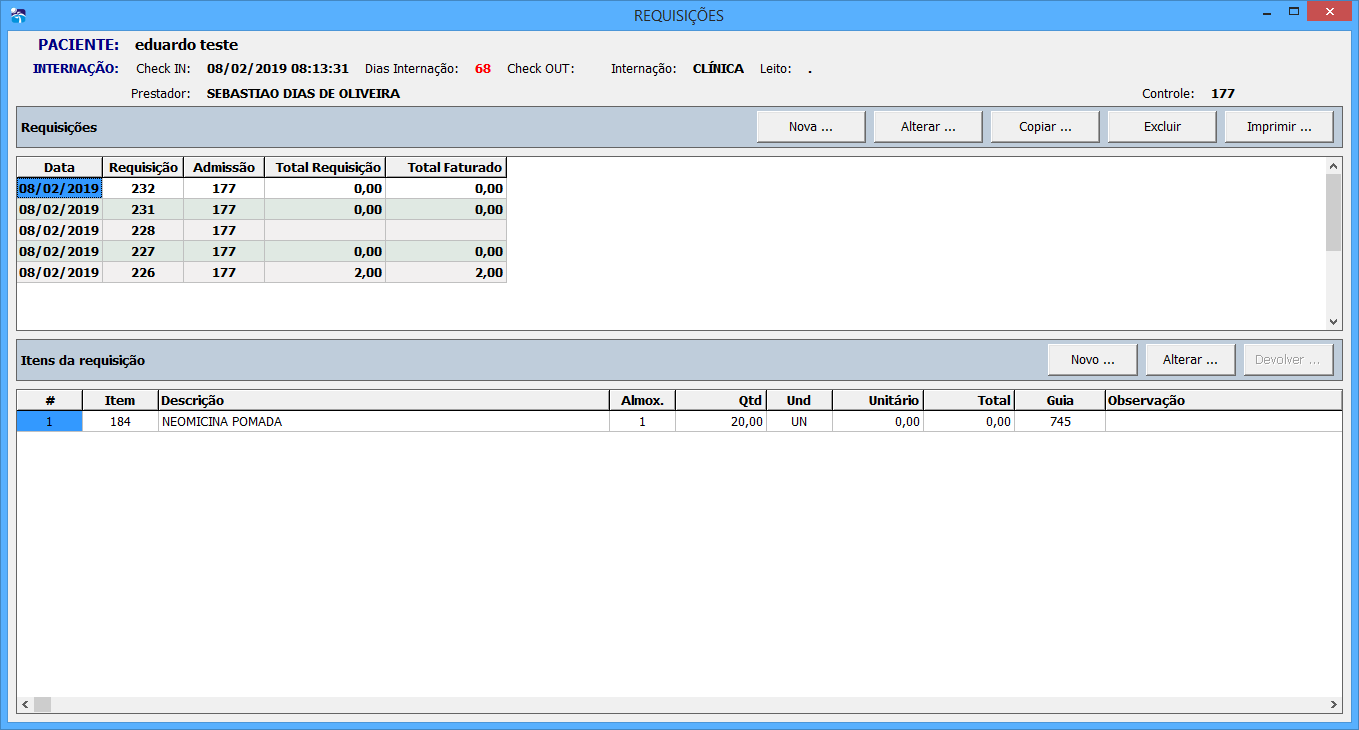Click the items grid horizontal scrollbar thumb
The image size is (1359, 730).
click(x=42, y=704)
